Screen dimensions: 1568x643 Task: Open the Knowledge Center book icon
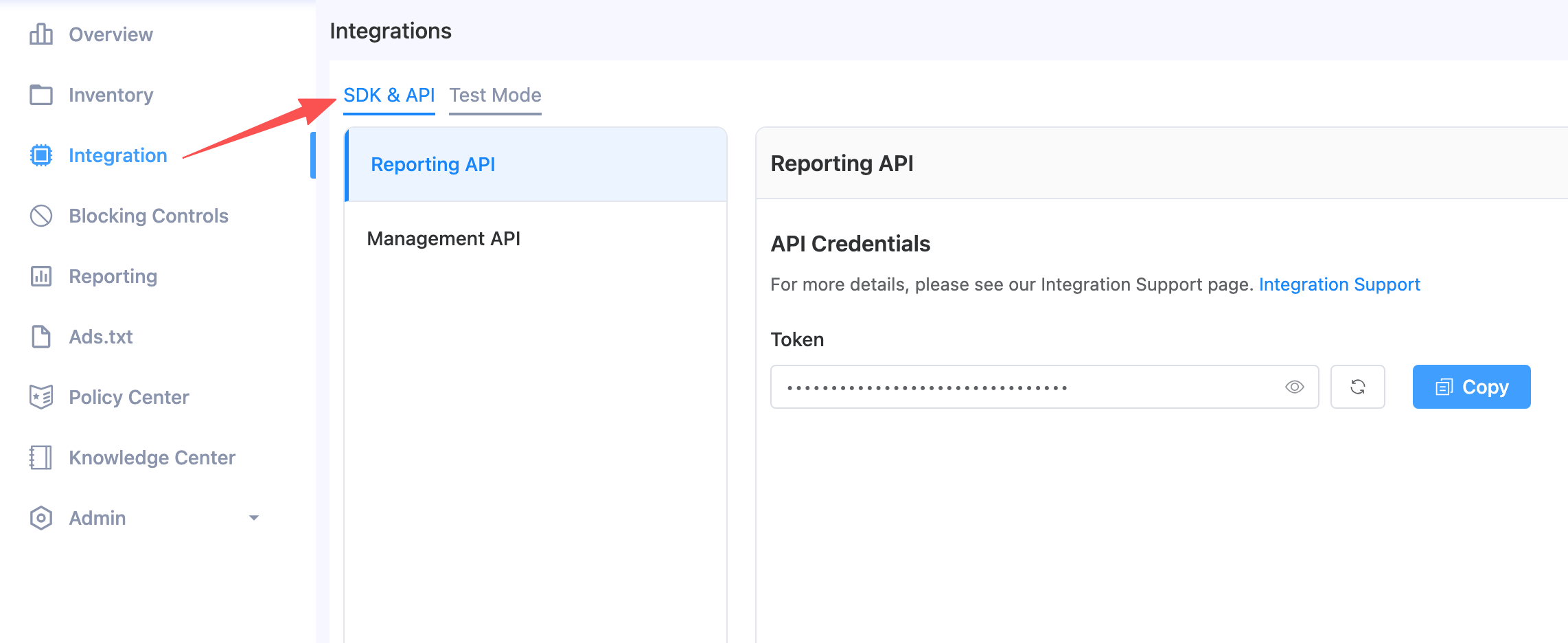(41, 458)
